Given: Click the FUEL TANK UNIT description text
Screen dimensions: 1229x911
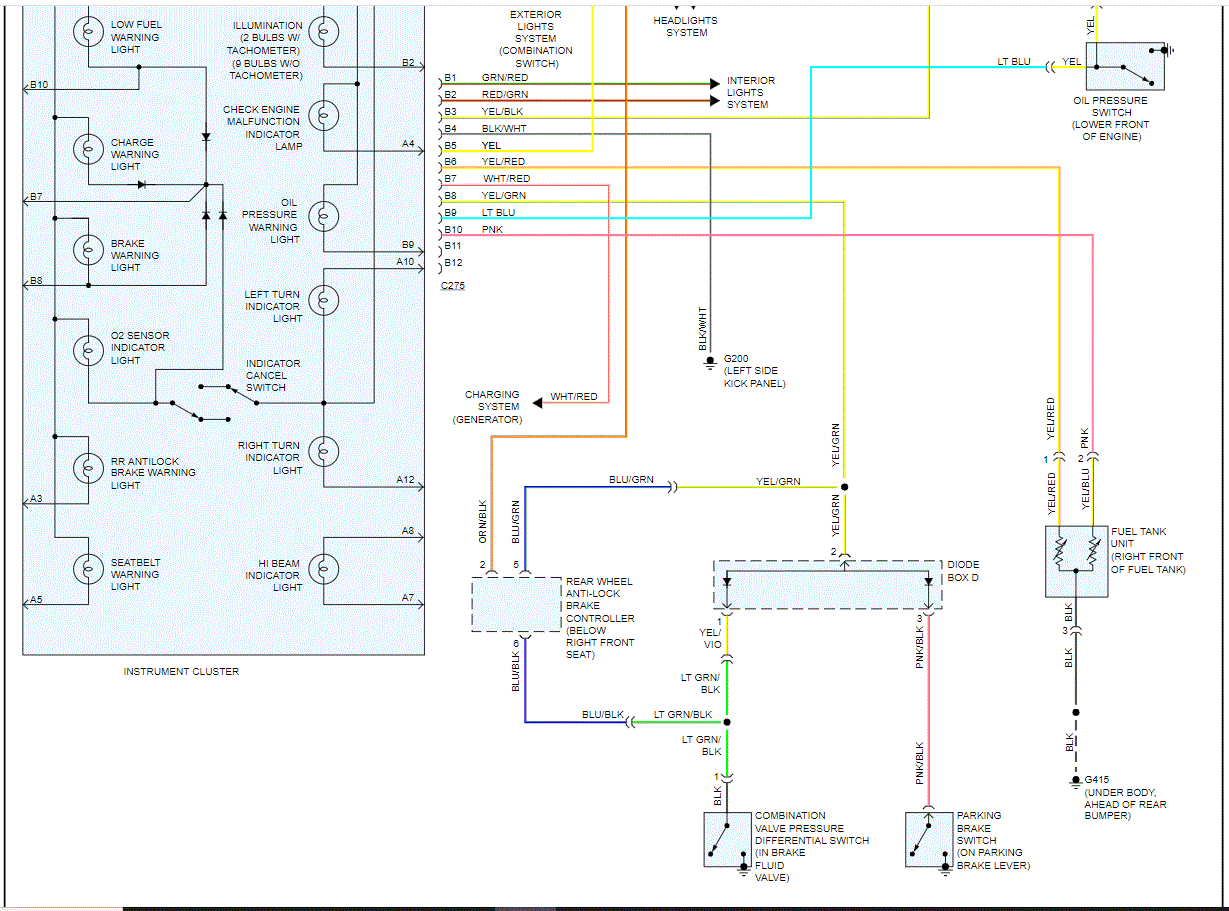Looking at the screenshot, I should [x=1148, y=551].
